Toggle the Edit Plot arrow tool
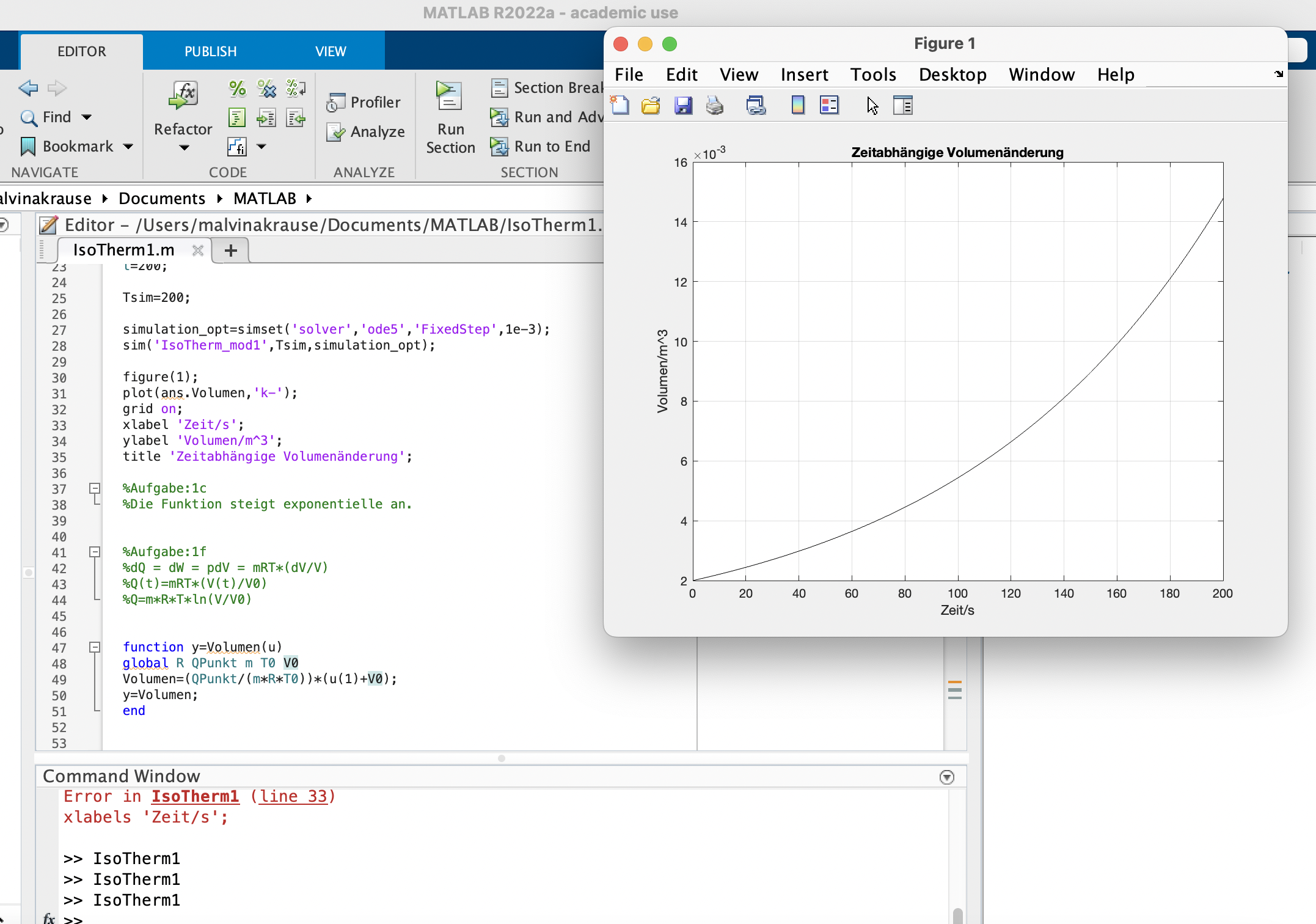This screenshot has height=924, width=1316. (872, 106)
